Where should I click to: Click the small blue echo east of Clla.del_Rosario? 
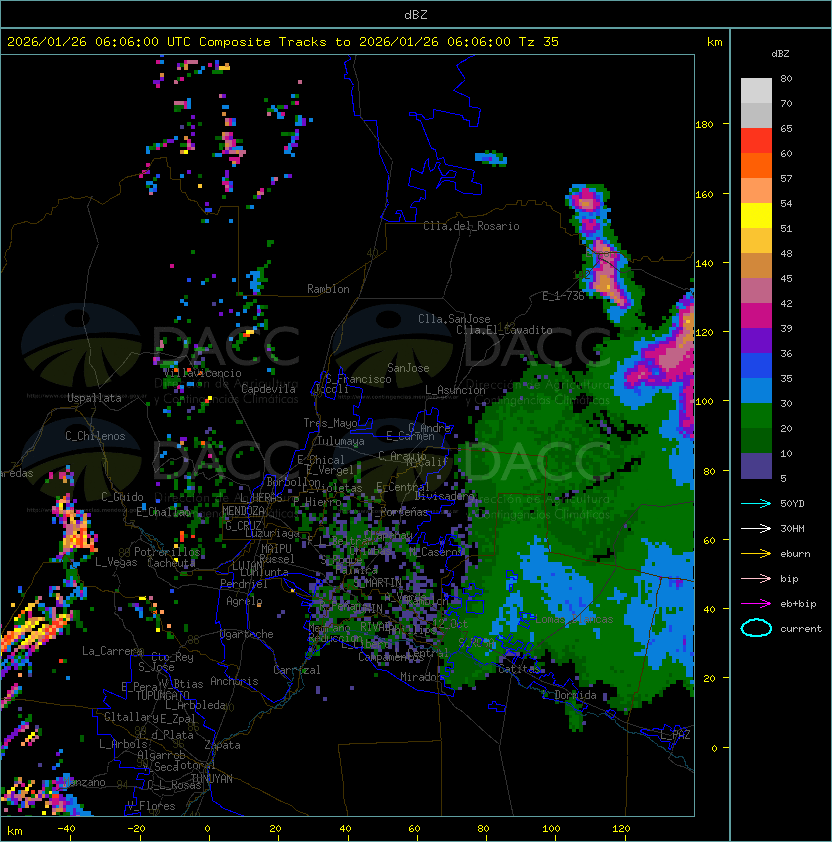(491, 158)
